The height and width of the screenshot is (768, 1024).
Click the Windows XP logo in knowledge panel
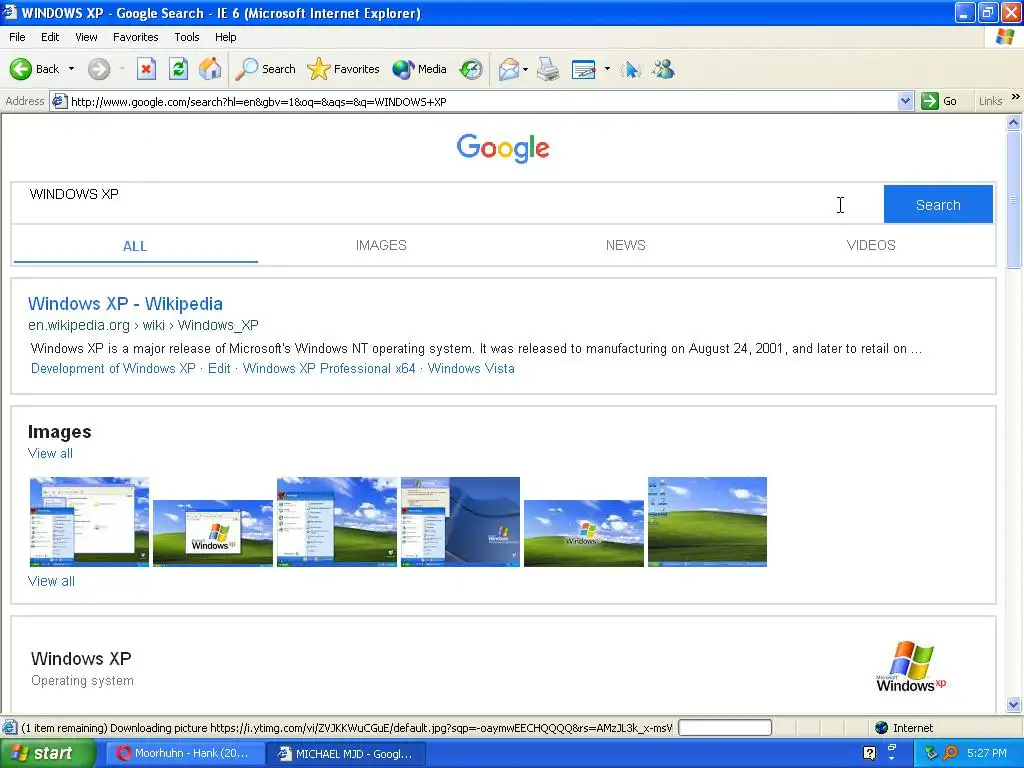(x=911, y=666)
